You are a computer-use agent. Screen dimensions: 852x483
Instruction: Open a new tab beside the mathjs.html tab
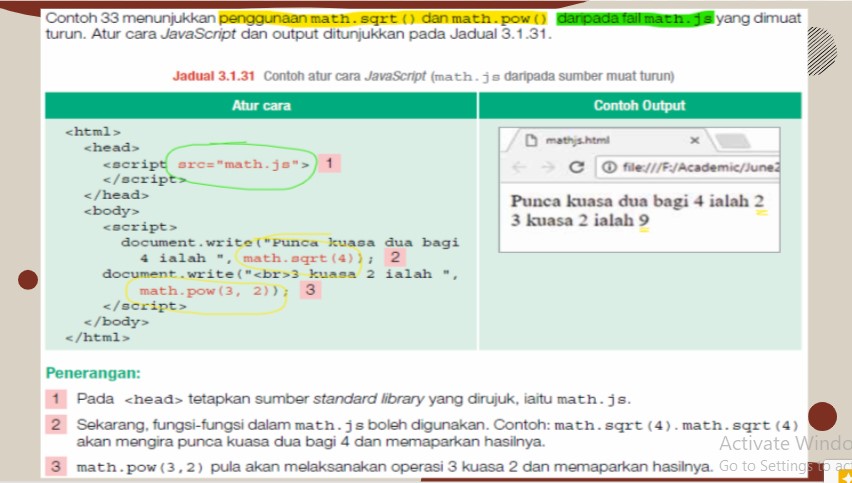[x=731, y=141]
